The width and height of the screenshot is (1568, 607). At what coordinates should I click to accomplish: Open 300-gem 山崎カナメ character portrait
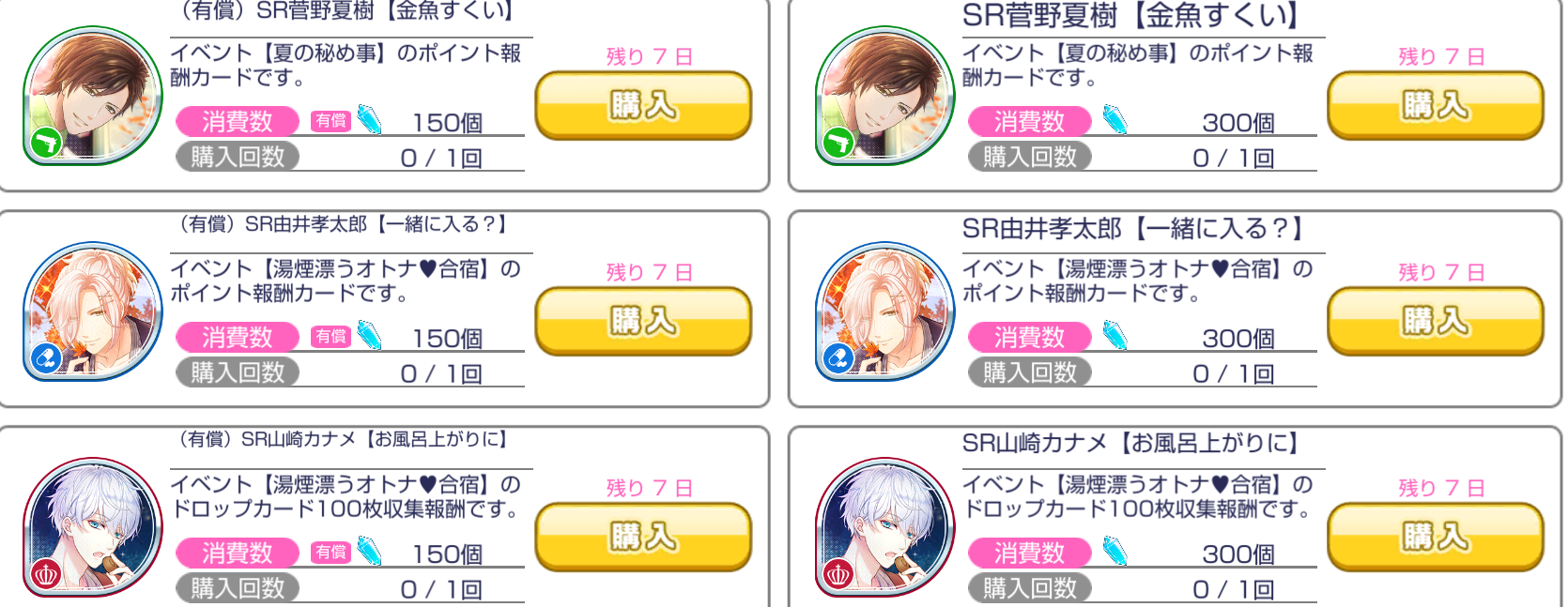pyautogui.click(x=884, y=527)
